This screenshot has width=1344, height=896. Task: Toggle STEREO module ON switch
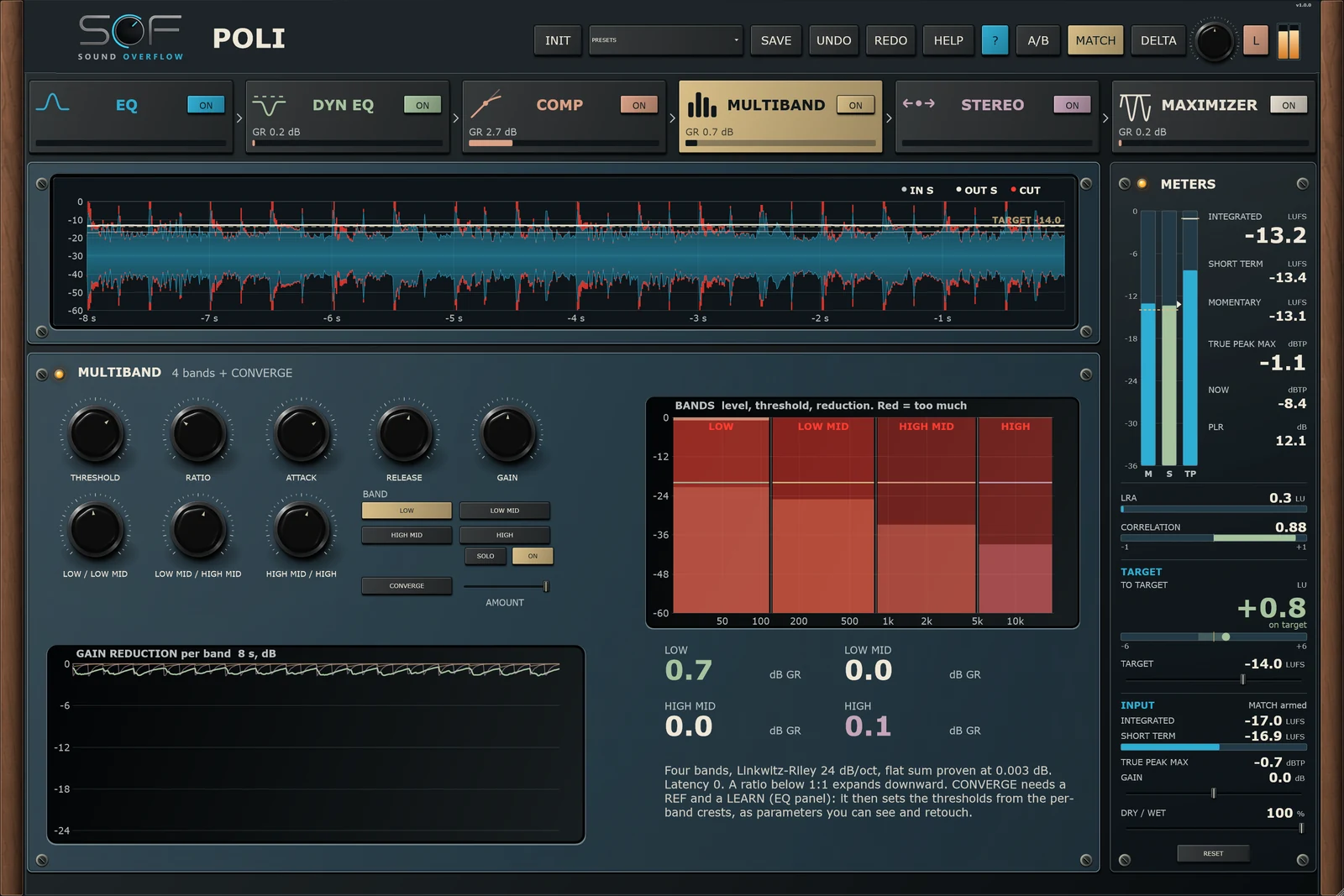click(x=1073, y=105)
